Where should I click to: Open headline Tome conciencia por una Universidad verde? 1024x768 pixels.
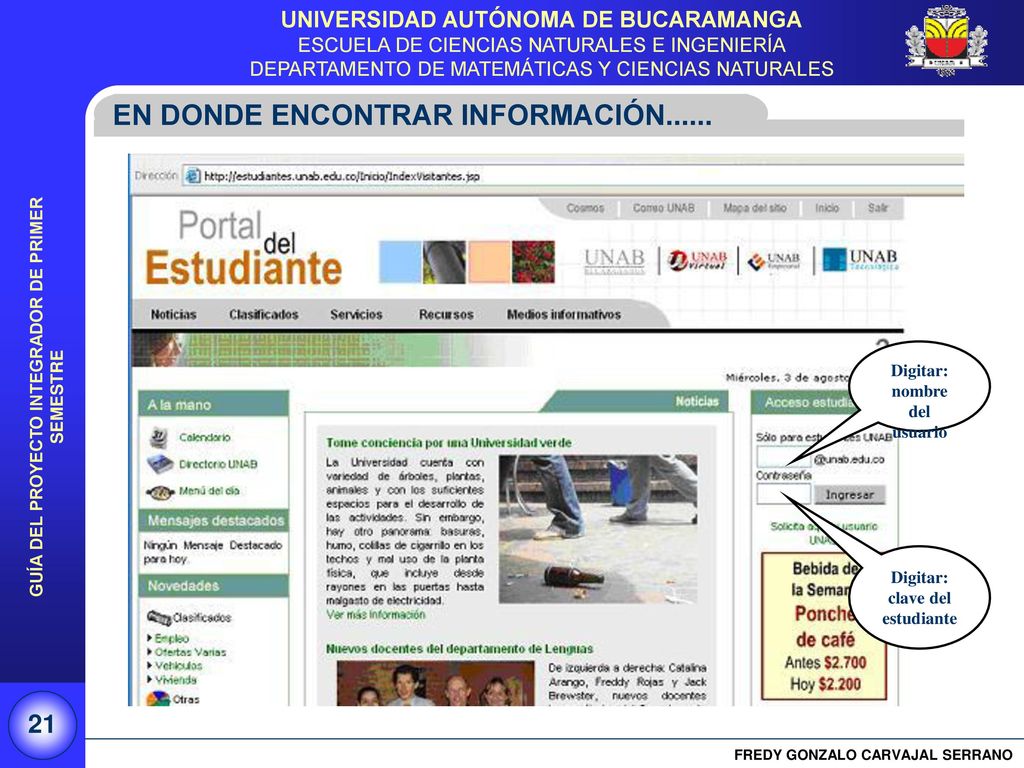pyautogui.click(x=449, y=443)
